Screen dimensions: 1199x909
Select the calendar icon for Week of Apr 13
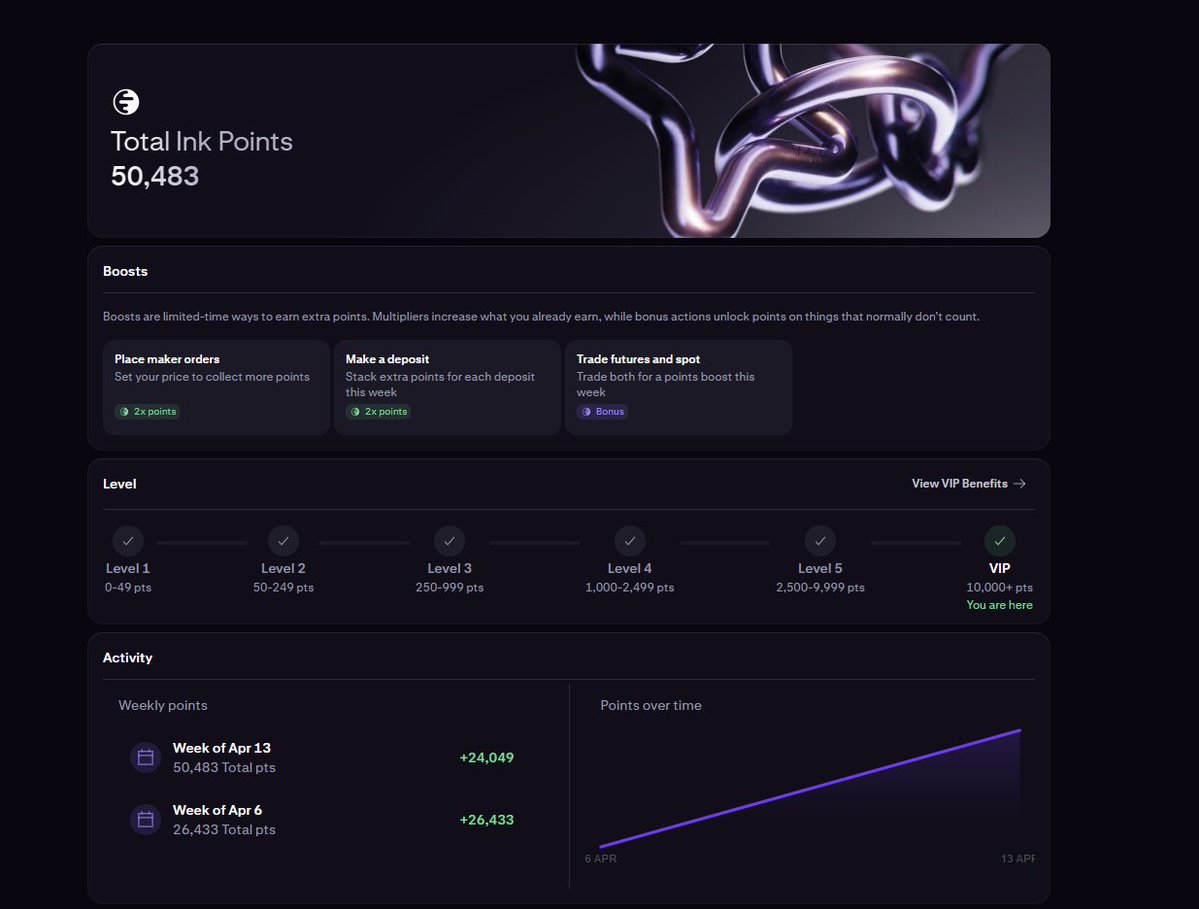click(x=145, y=757)
